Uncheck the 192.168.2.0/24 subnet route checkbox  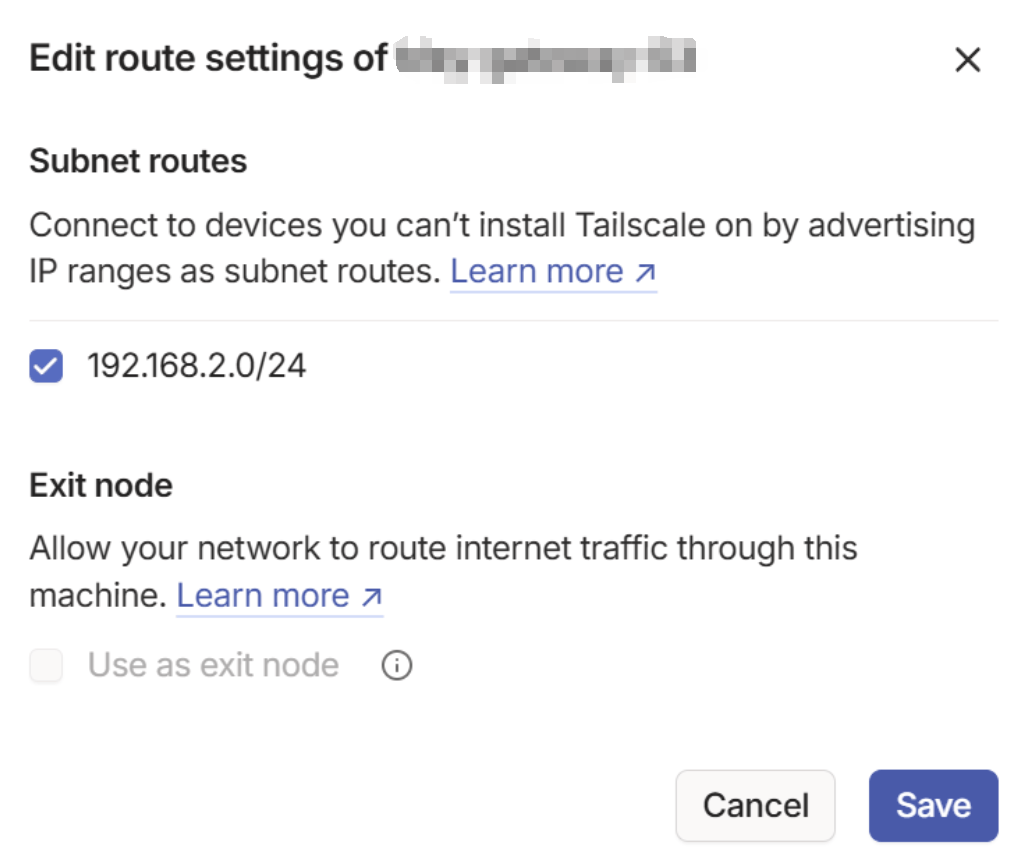click(46, 367)
